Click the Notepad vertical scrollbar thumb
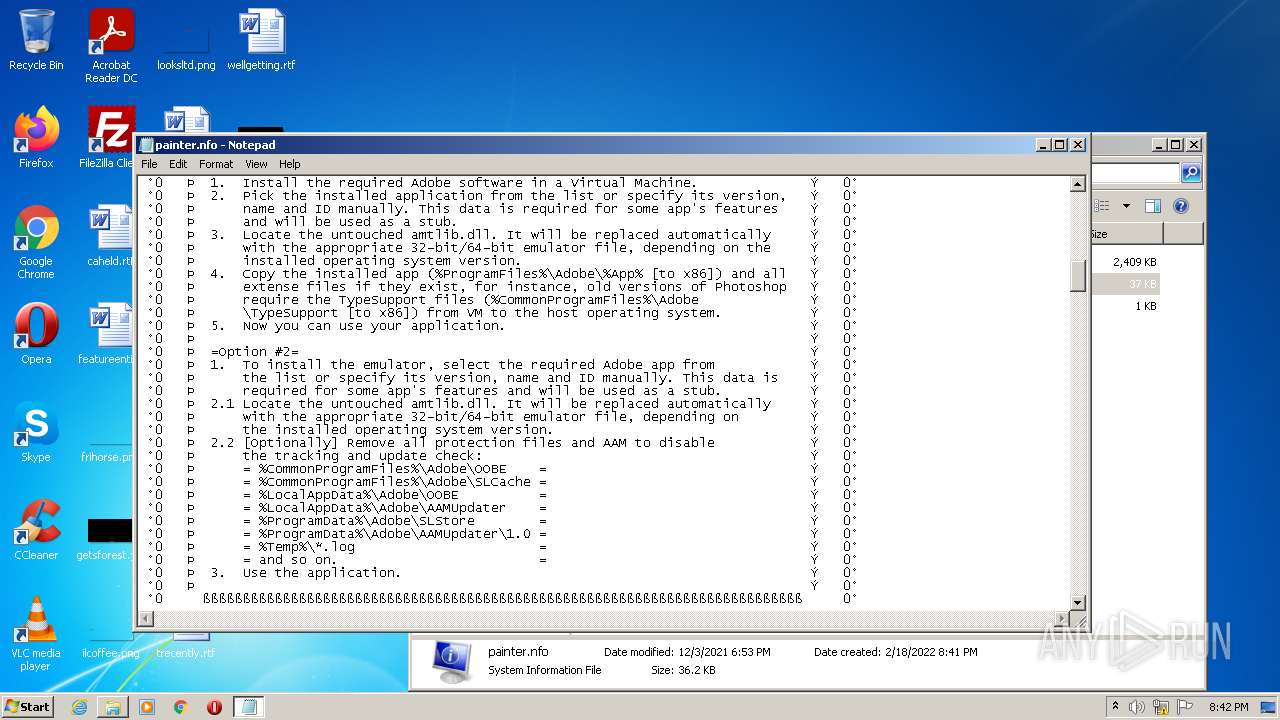The height and width of the screenshot is (720, 1280). 1078,275
